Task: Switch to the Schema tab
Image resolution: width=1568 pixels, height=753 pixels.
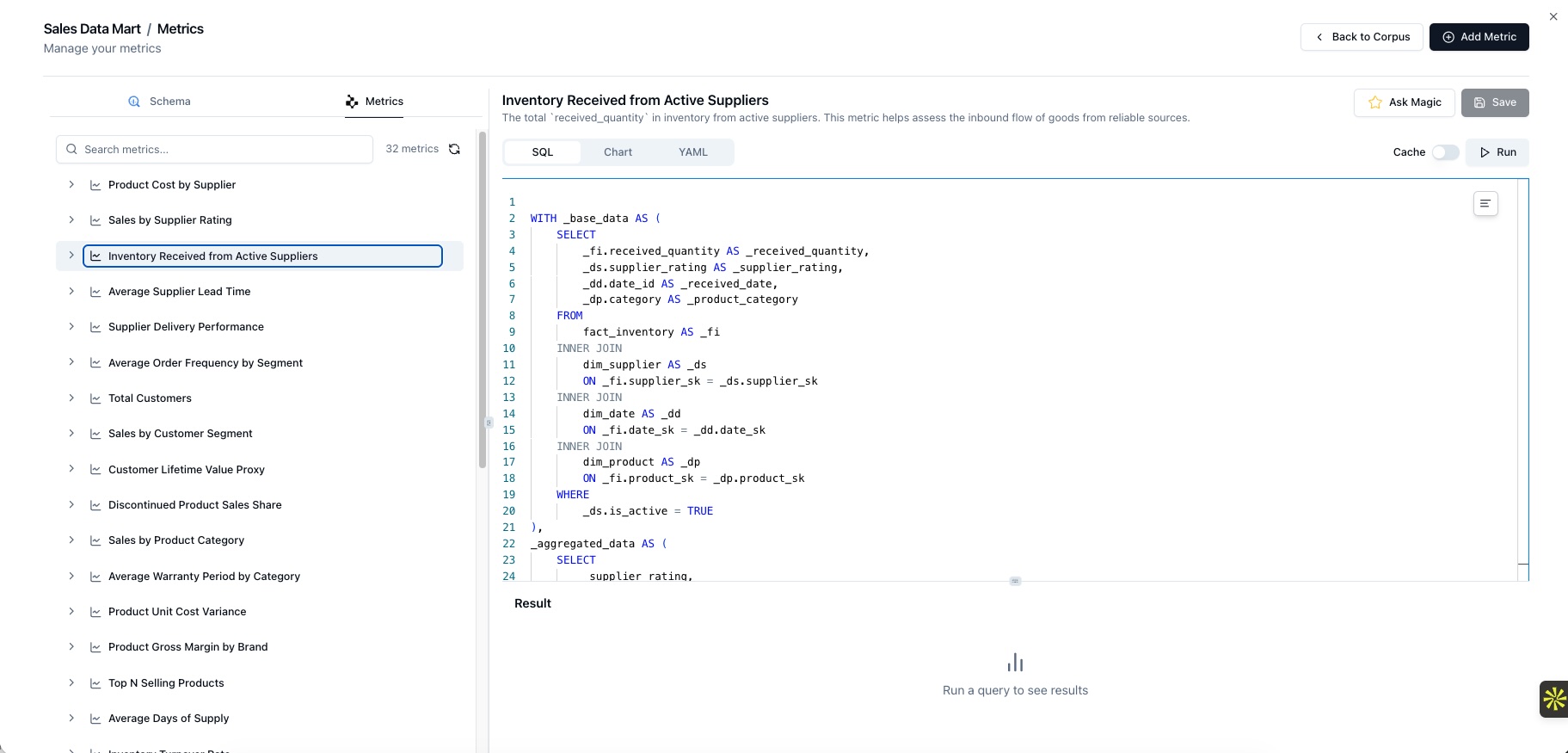Action: [159, 102]
